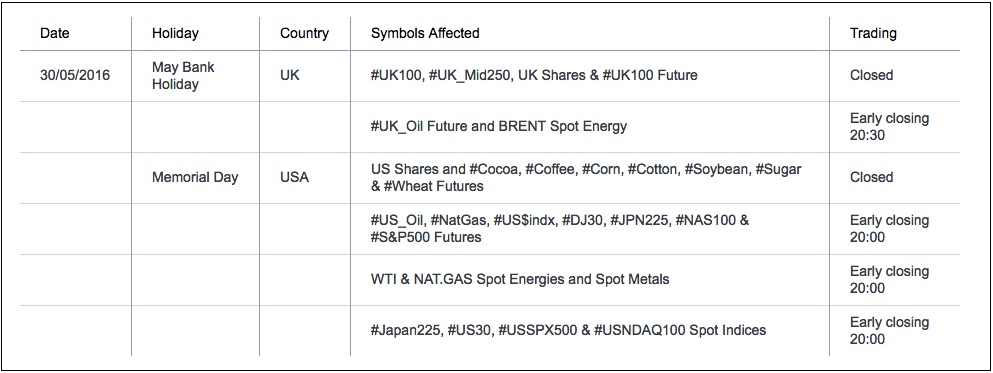The width and height of the screenshot is (993, 373).
Task: Click the Early closing 20:30 cell
Action: tap(889, 126)
